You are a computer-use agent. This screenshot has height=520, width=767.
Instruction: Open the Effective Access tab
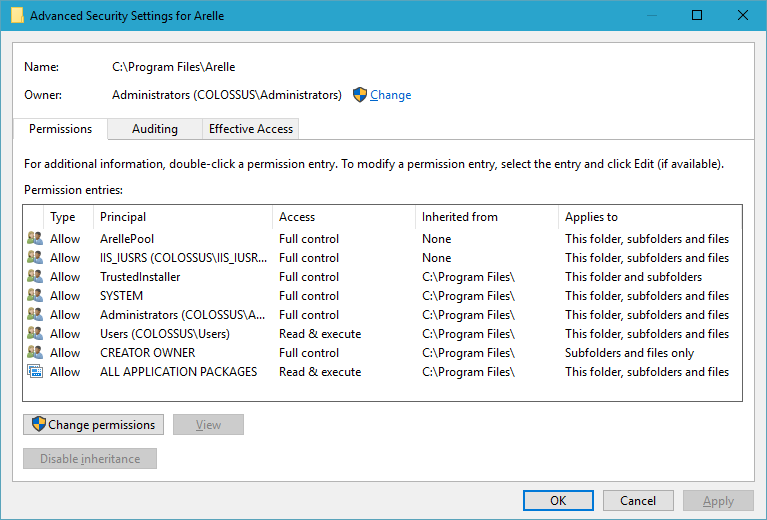coord(250,129)
